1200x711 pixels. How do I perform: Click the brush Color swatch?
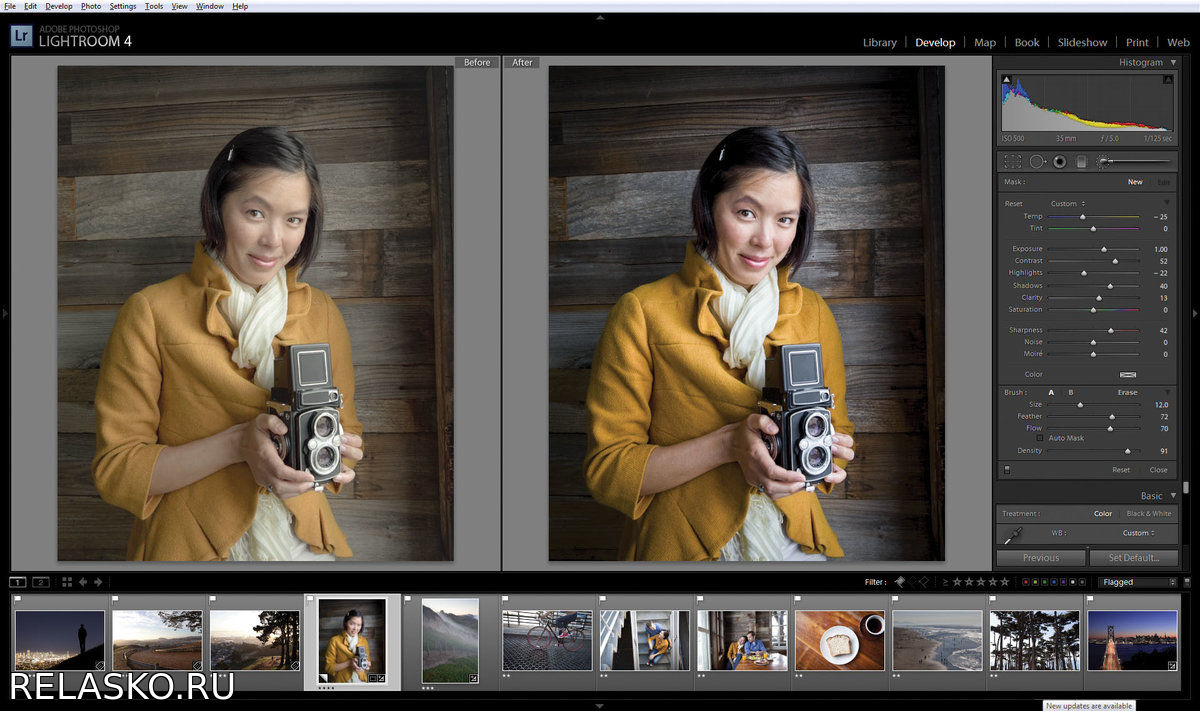coord(1127,374)
